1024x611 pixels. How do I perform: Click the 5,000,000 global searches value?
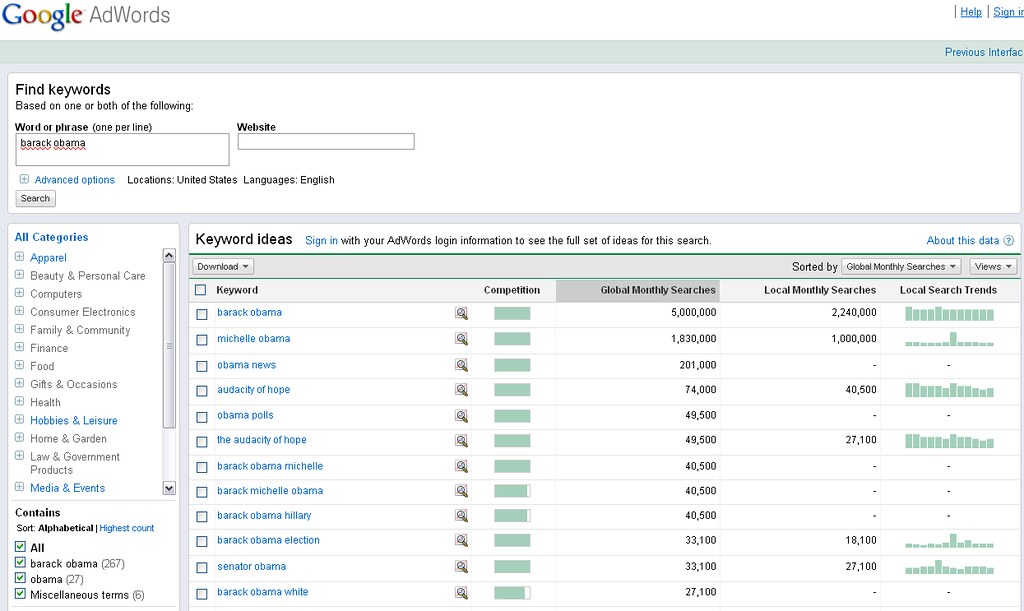(x=694, y=313)
